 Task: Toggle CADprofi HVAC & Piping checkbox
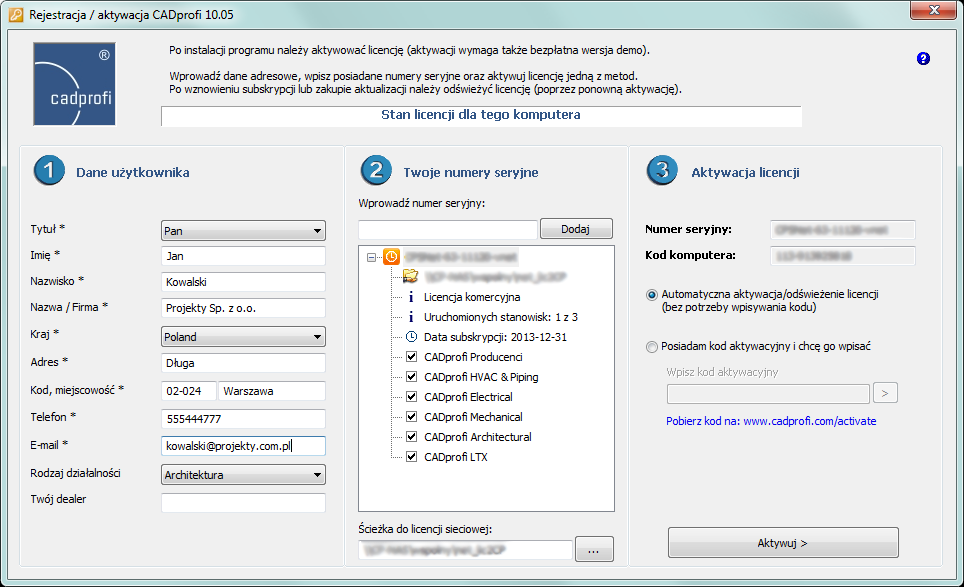(412, 377)
